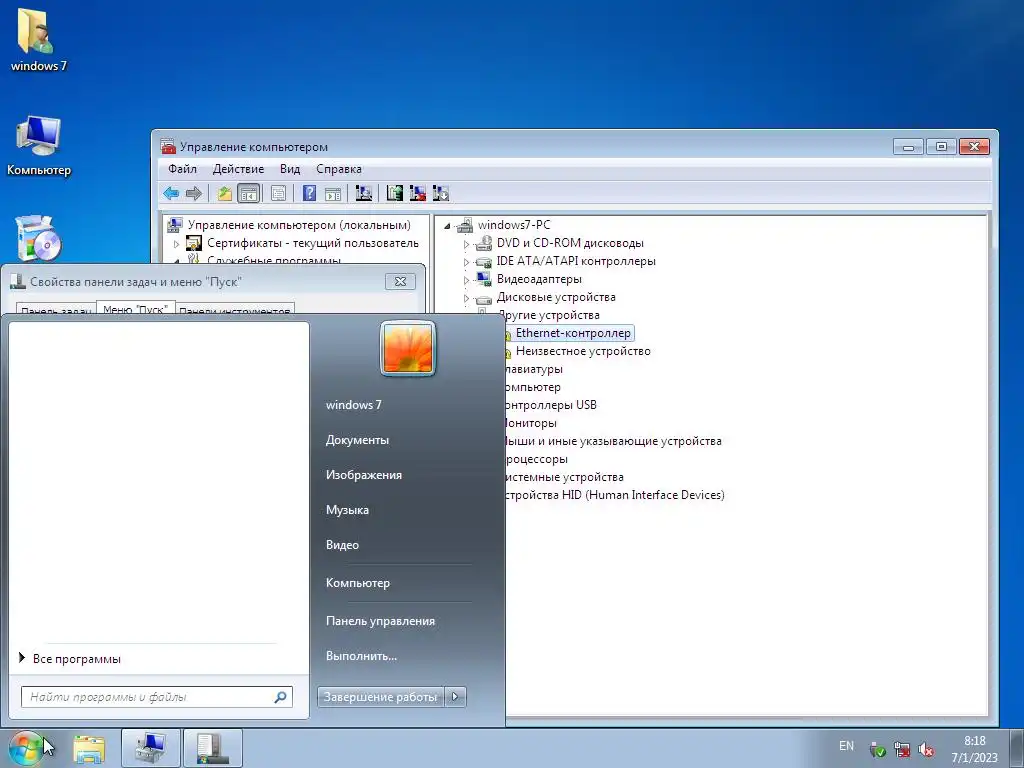
Task: Open the Файл menu
Action: point(182,169)
